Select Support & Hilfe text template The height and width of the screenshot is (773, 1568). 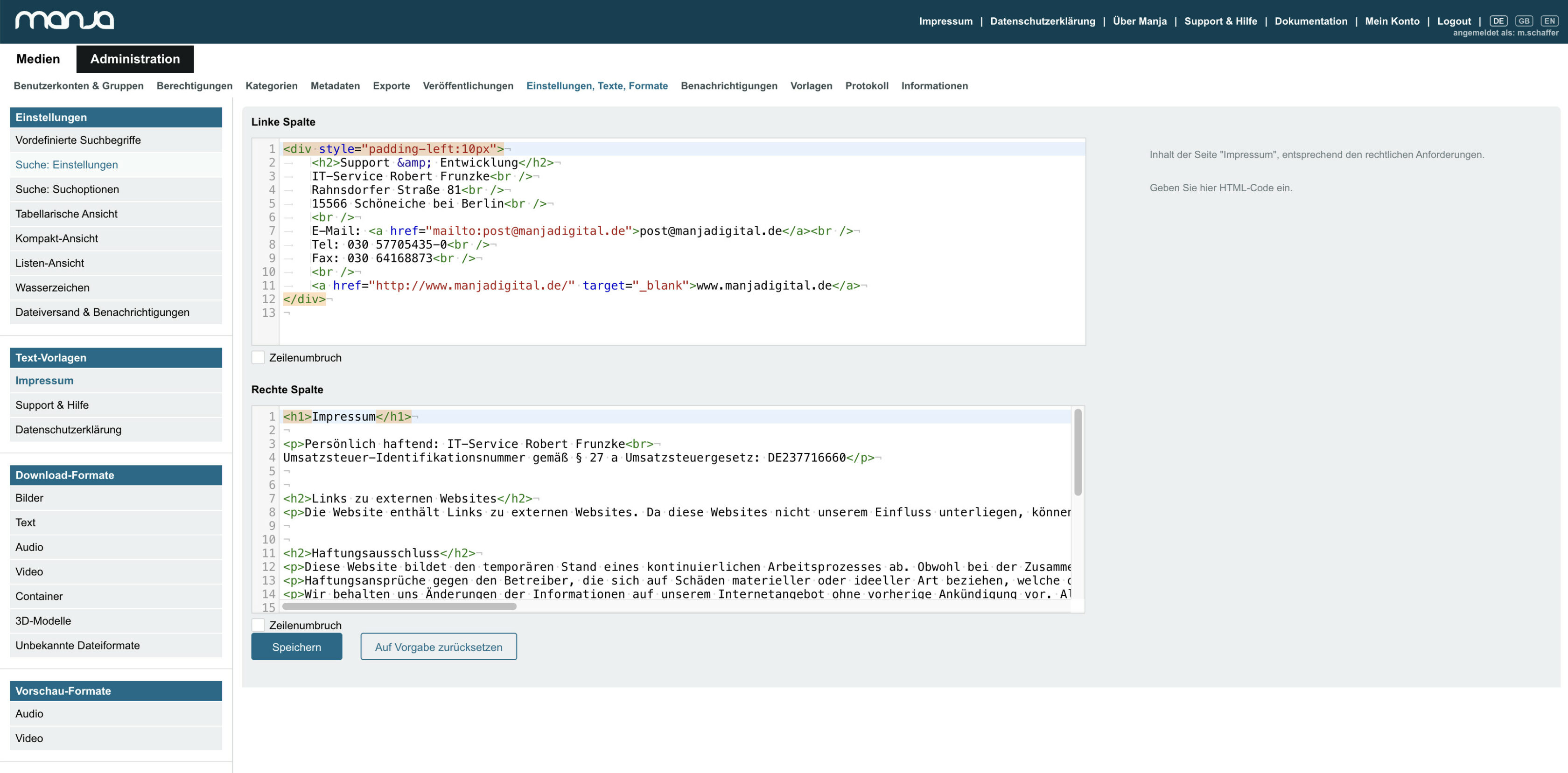pyautogui.click(x=116, y=405)
